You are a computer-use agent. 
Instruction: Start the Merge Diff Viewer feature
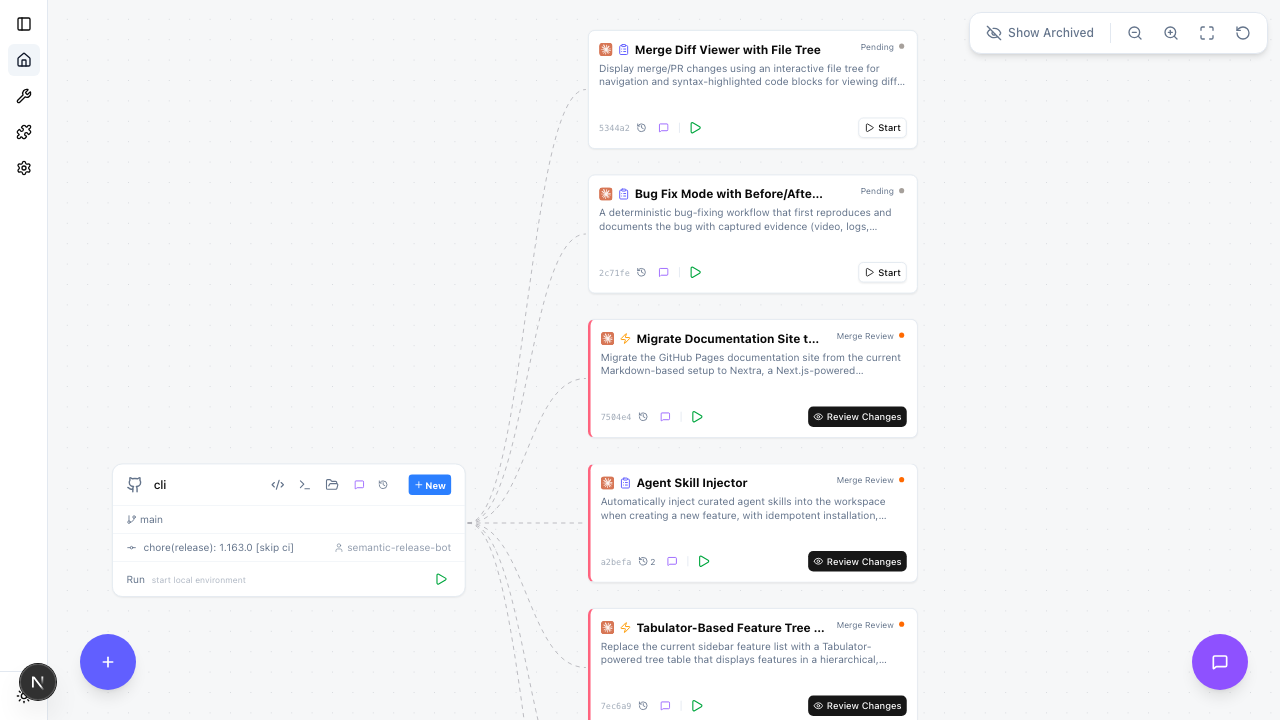pyautogui.click(x=882, y=128)
